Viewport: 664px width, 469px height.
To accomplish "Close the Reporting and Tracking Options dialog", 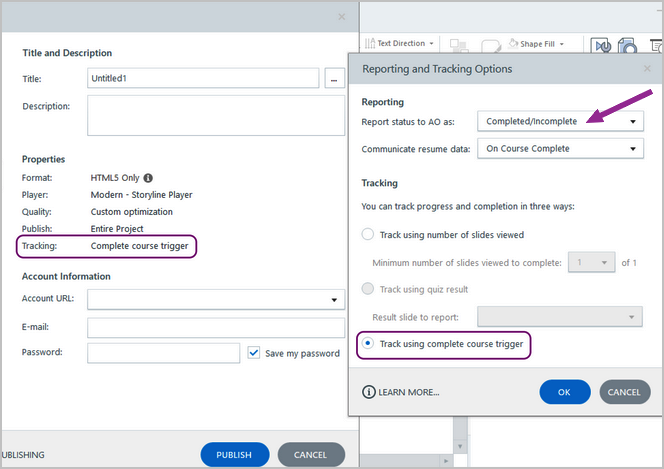I will [x=647, y=69].
